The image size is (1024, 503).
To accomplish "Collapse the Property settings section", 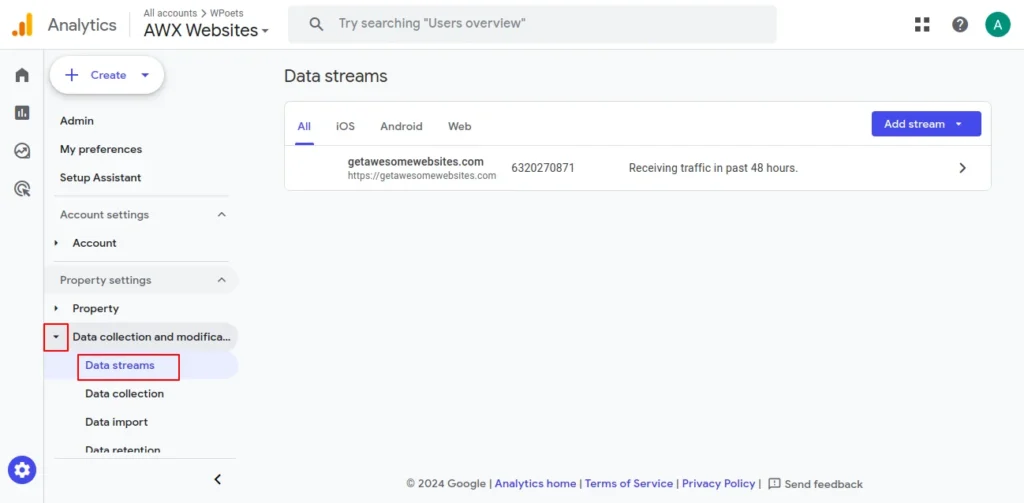I will point(222,280).
